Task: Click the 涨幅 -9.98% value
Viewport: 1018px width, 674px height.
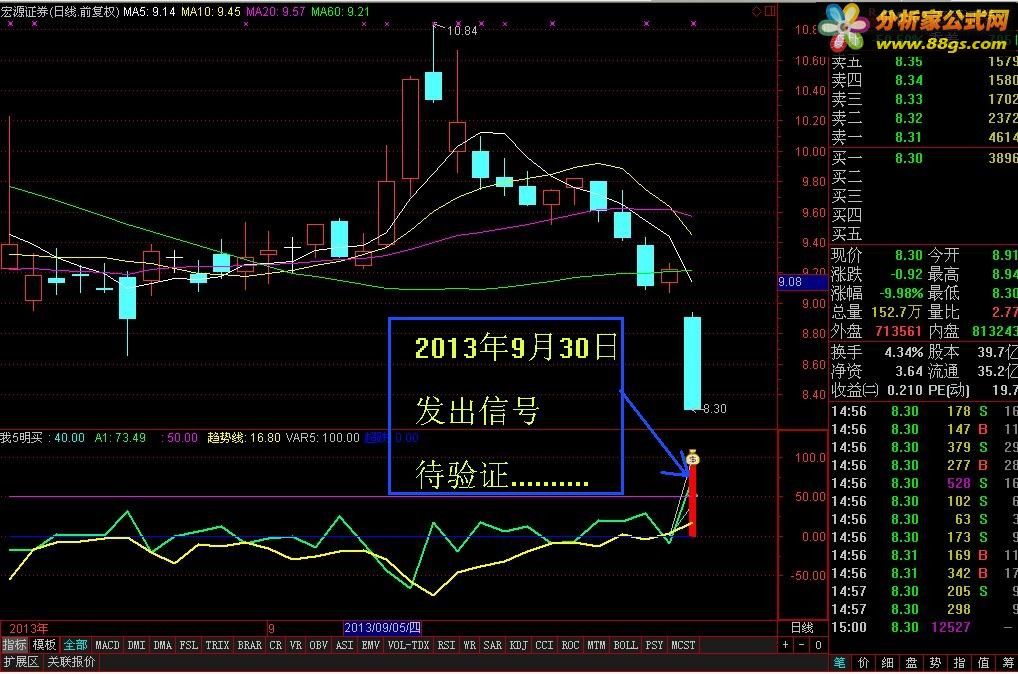Action: coord(901,293)
